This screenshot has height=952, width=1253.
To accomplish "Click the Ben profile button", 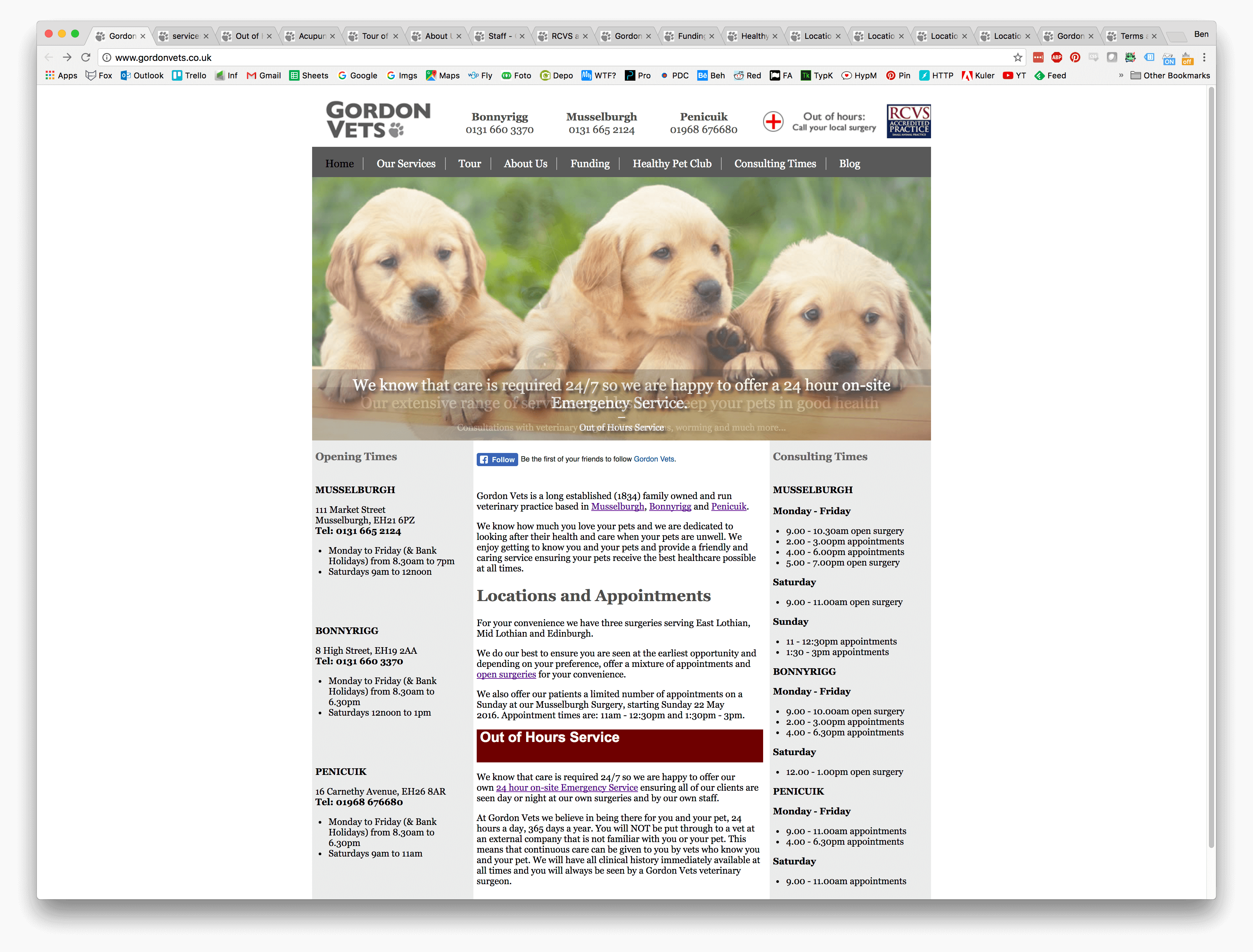I will pyautogui.click(x=1201, y=34).
